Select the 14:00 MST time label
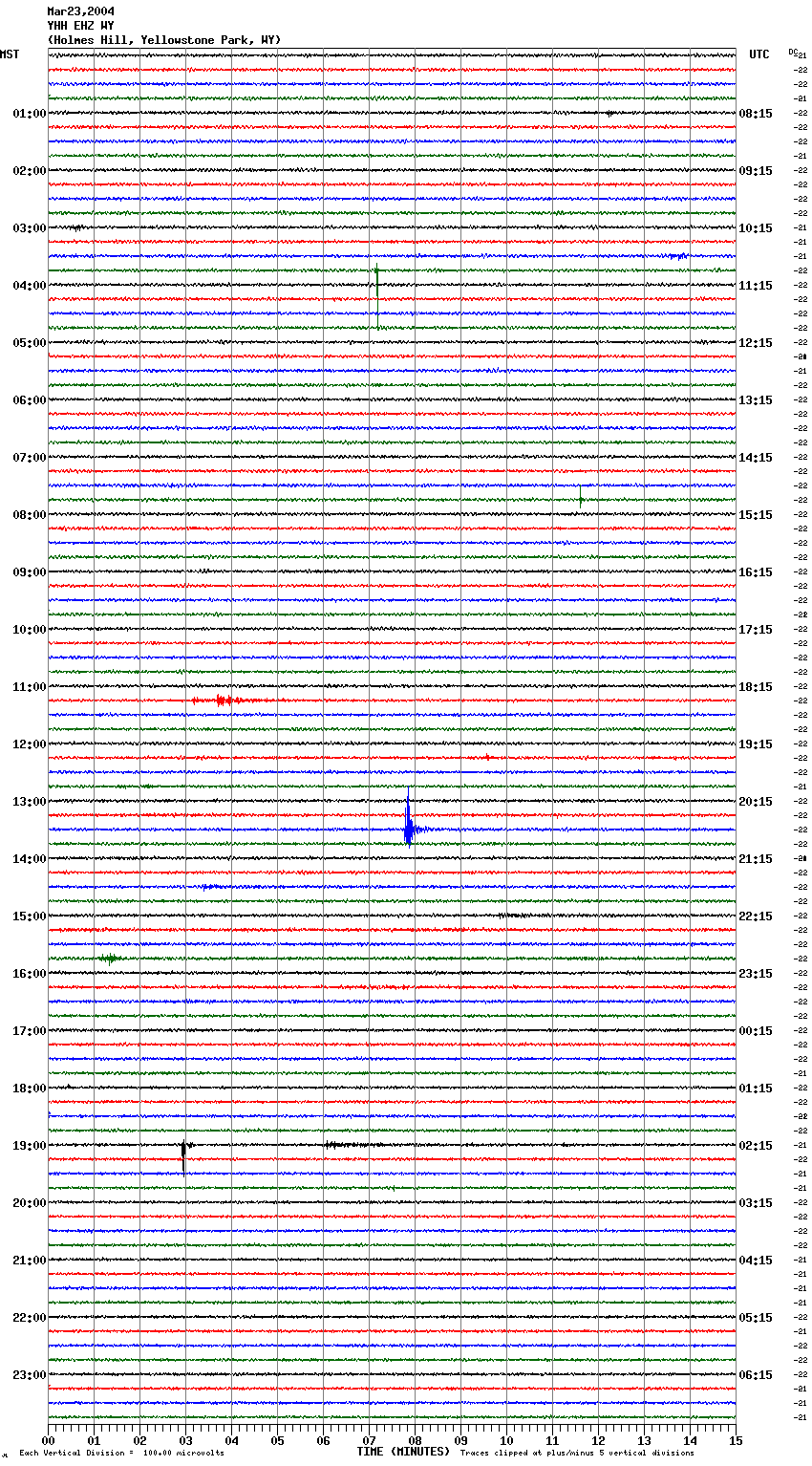 pos(30,859)
